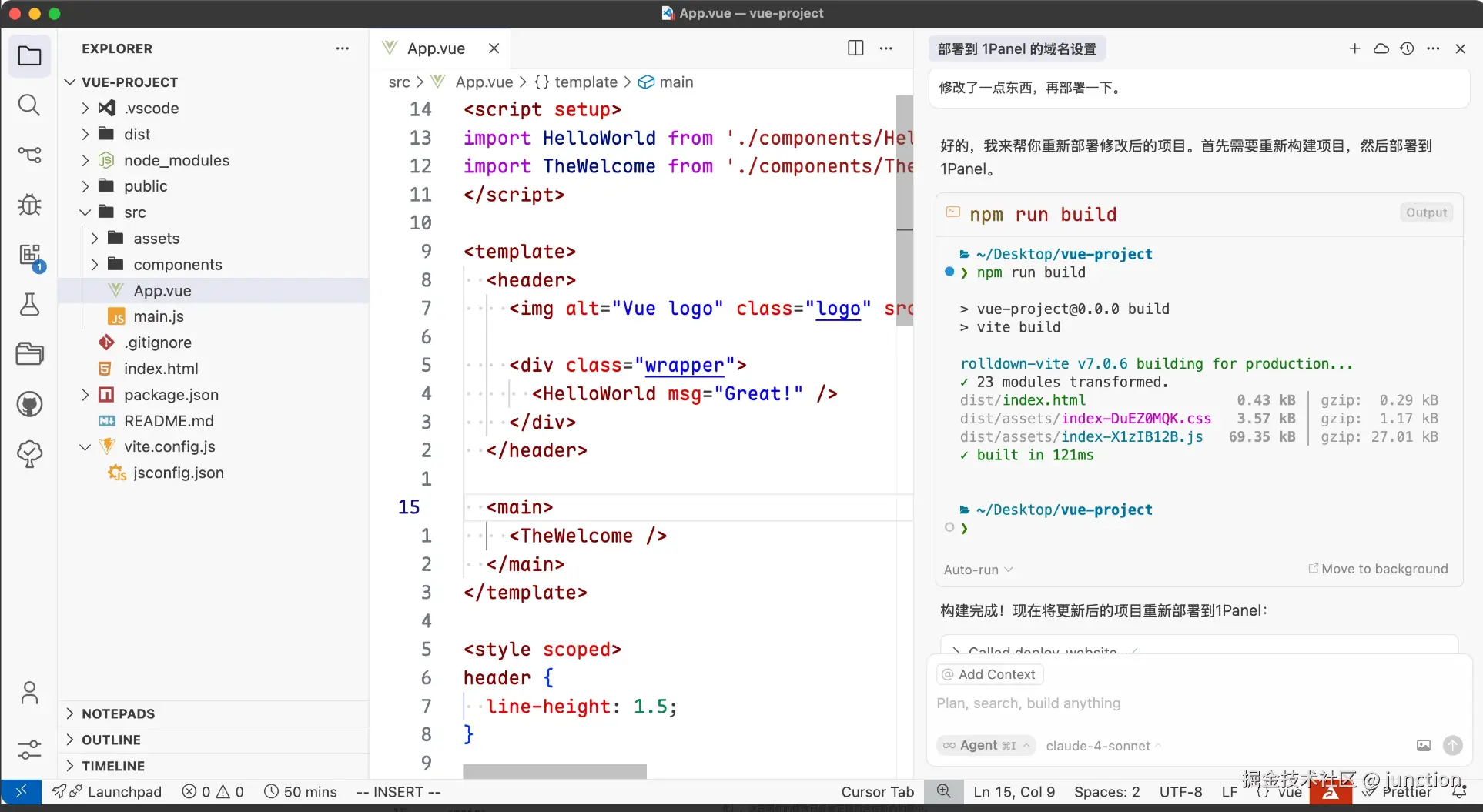1483x812 pixels.
Task: Expand the .vscode folder
Action: [85, 108]
